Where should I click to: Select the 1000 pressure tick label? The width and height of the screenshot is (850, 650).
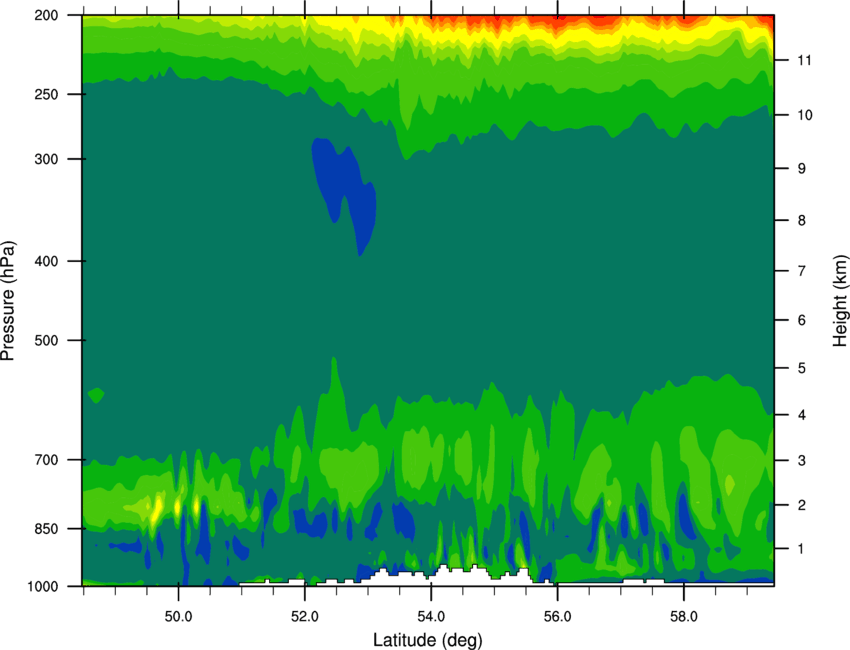point(43,586)
